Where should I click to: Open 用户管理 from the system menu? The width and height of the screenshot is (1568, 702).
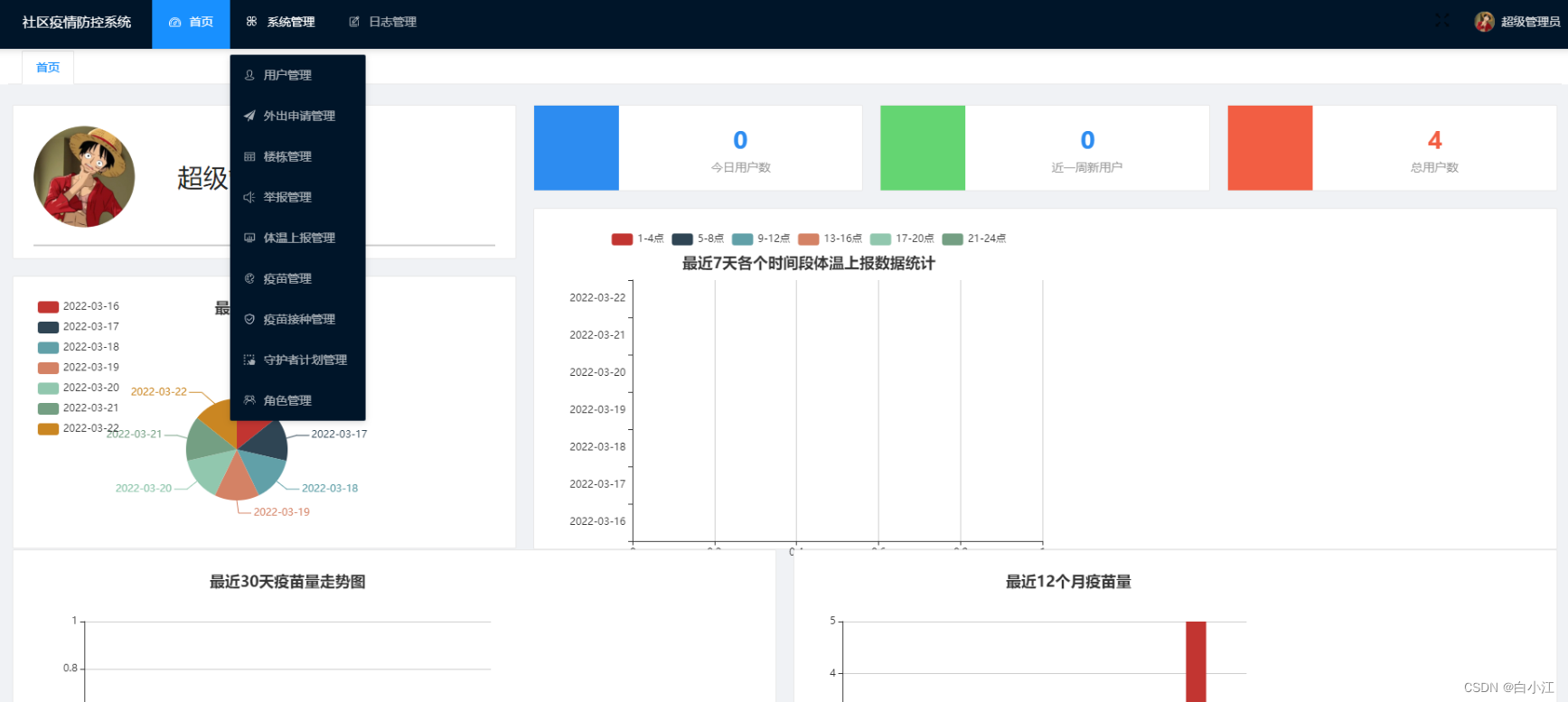click(297, 75)
